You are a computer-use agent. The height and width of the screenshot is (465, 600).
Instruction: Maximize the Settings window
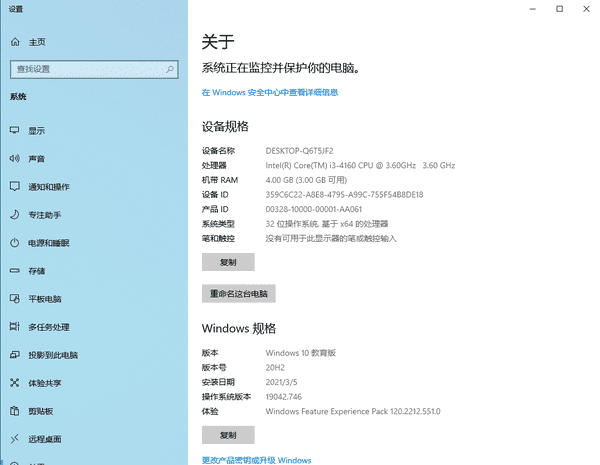pos(559,9)
